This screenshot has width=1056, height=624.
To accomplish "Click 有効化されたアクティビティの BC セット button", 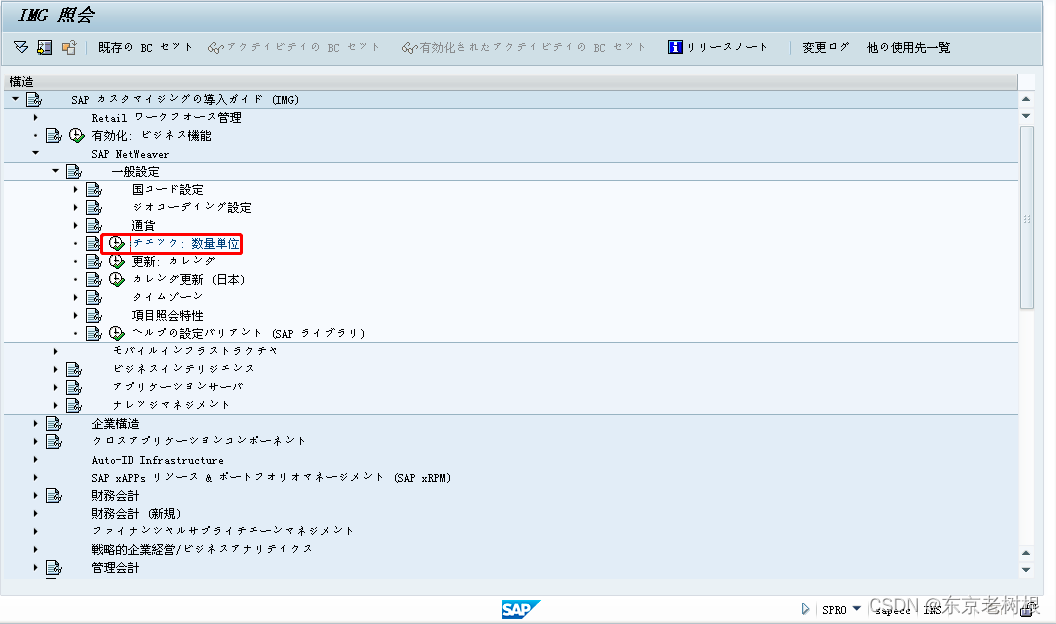I will coord(523,47).
